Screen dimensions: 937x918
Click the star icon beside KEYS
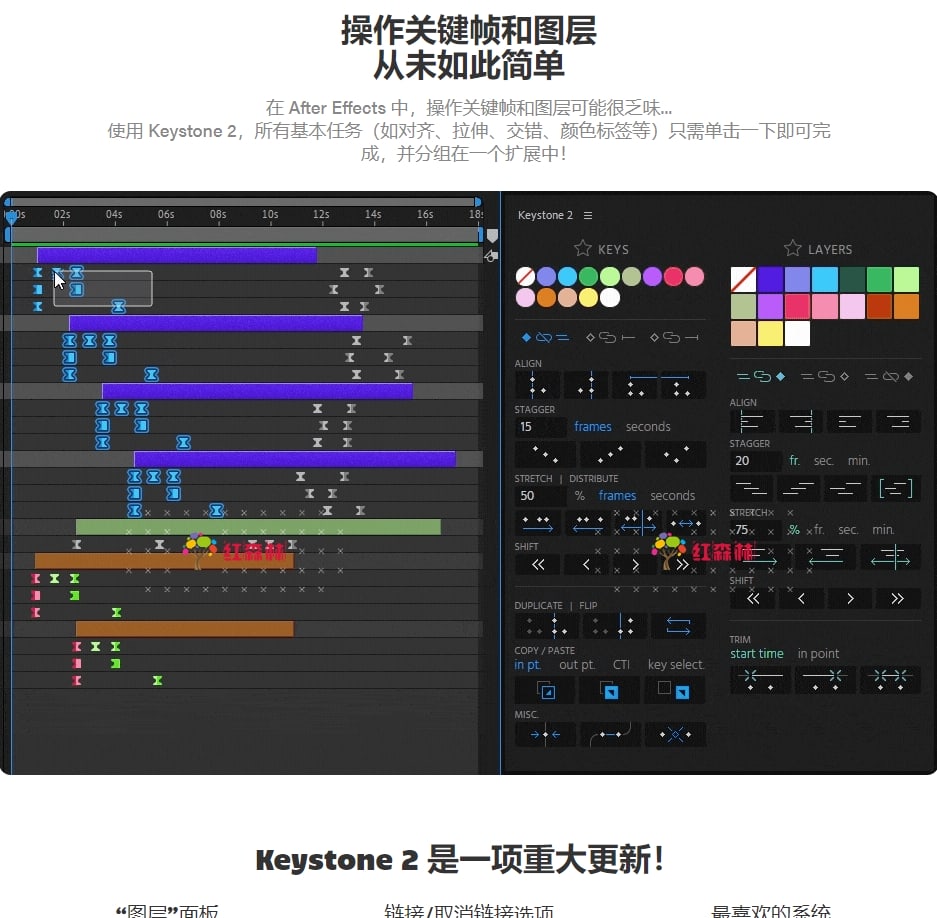[583, 249]
